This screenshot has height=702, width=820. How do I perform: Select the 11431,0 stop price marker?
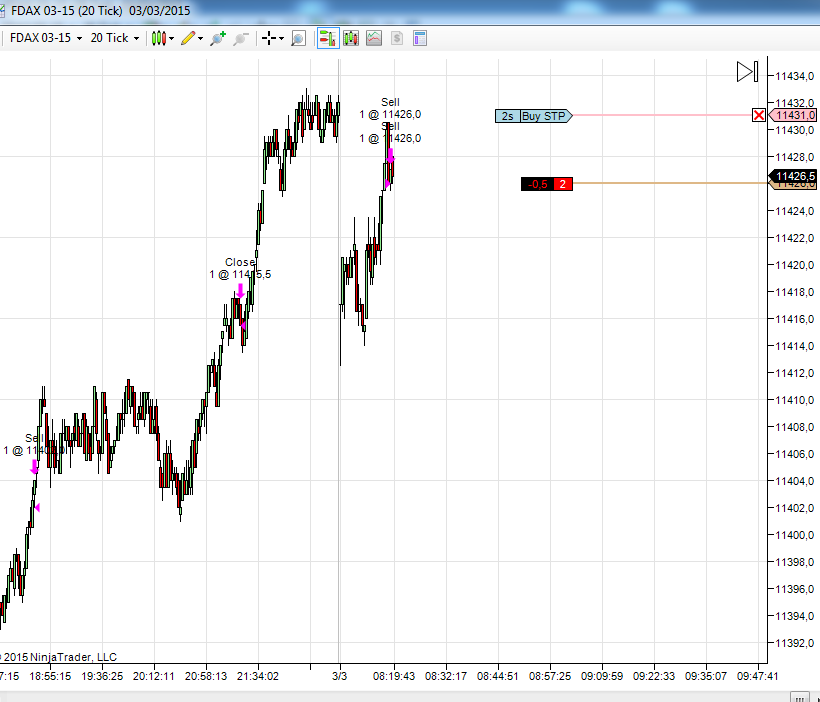792,115
